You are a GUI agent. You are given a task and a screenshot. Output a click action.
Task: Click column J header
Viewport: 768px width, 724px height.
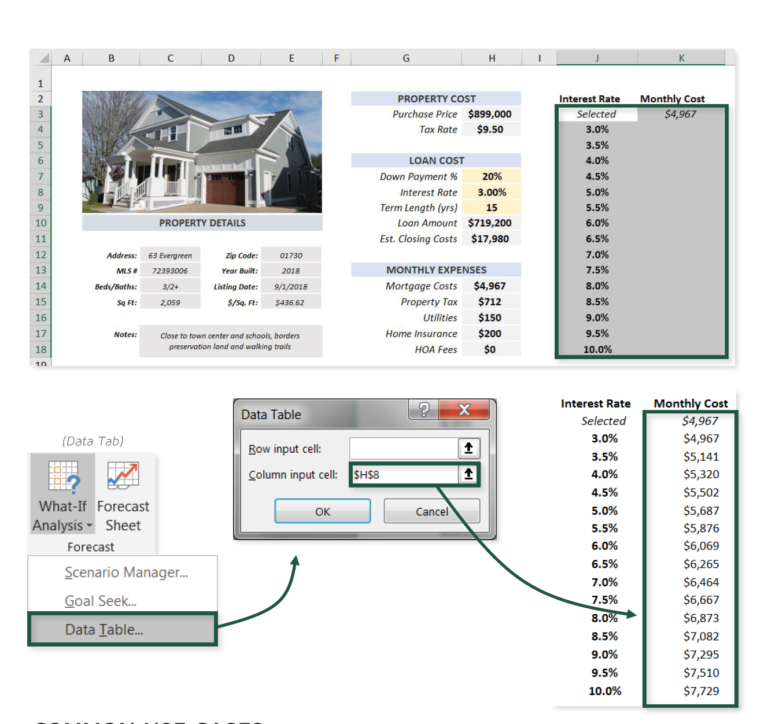597,59
